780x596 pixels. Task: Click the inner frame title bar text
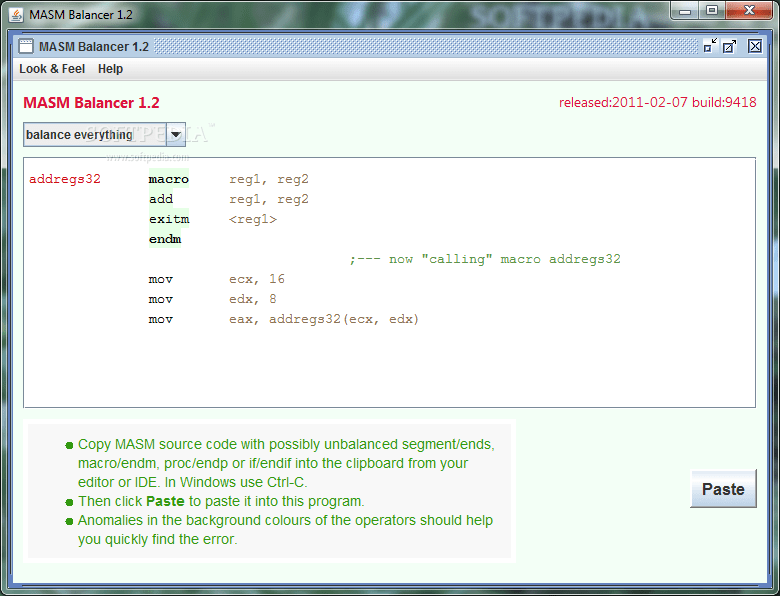[94, 46]
